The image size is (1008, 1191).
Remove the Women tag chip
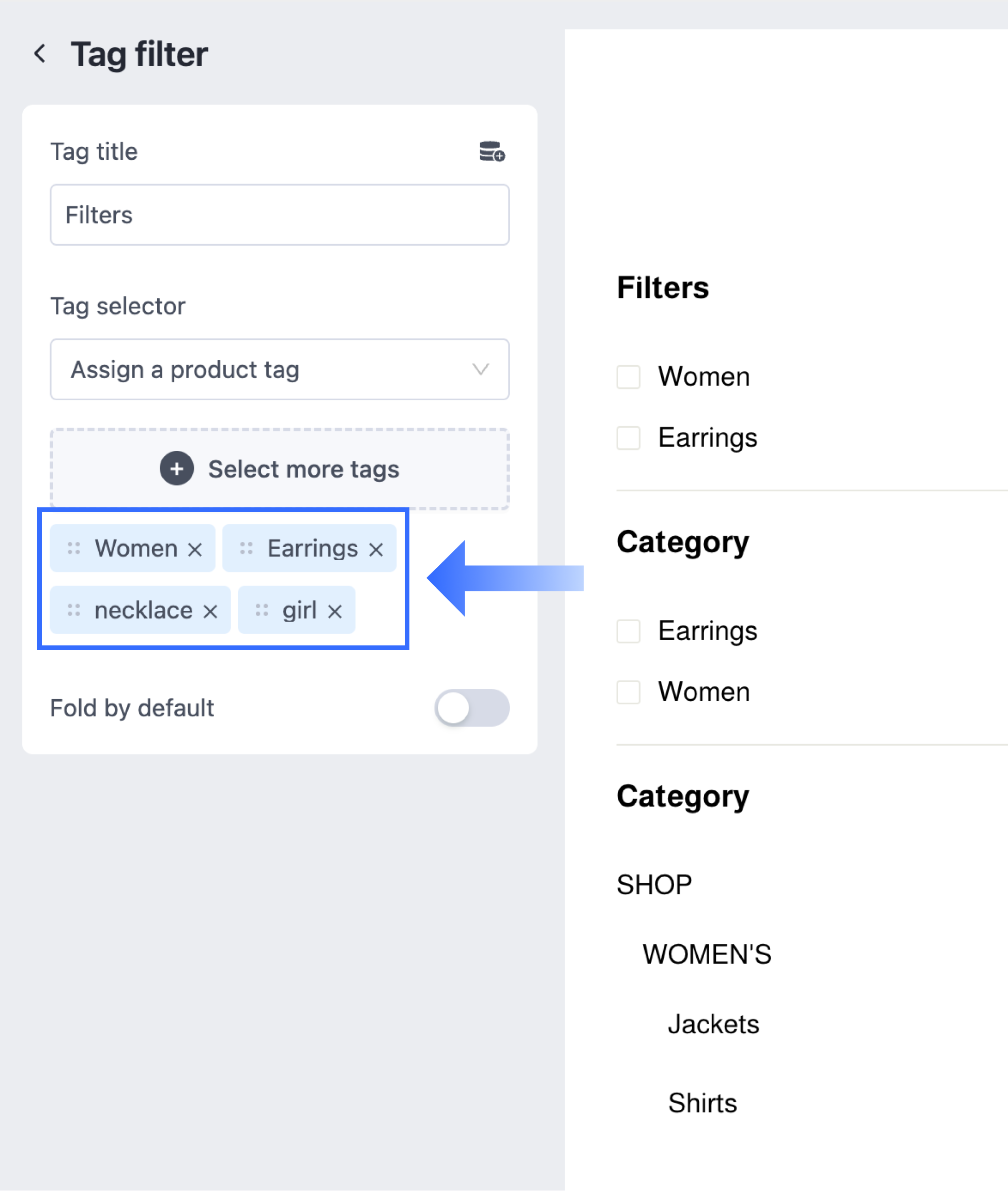tap(195, 549)
